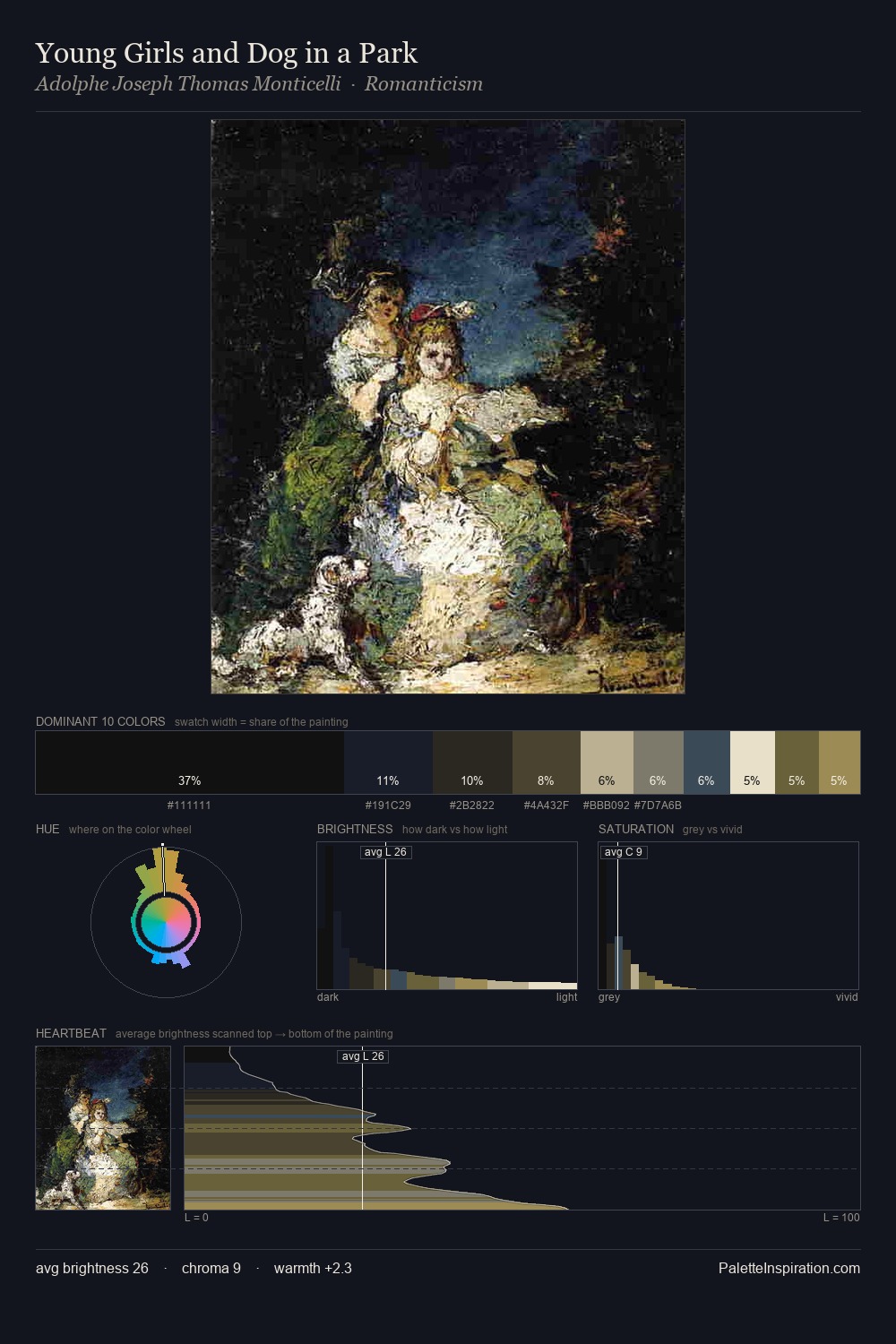Click the 'Romanticism' style label

(424, 84)
